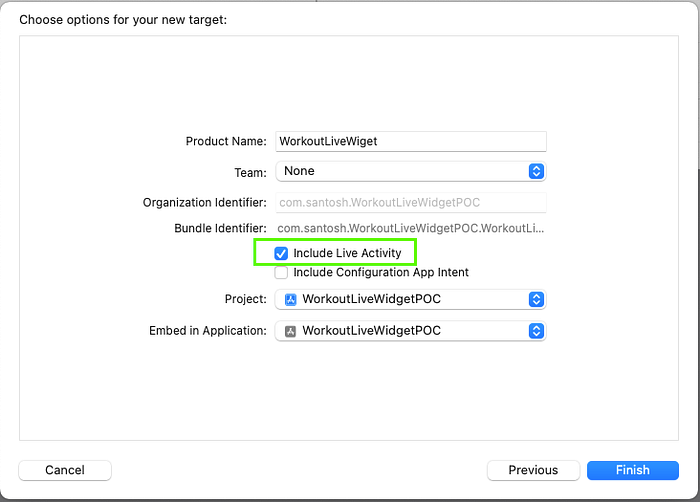Click the 'Include Configuration App Intent' label
Image resolution: width=700 pixels, height=502 pixels.
click(381, 272)
